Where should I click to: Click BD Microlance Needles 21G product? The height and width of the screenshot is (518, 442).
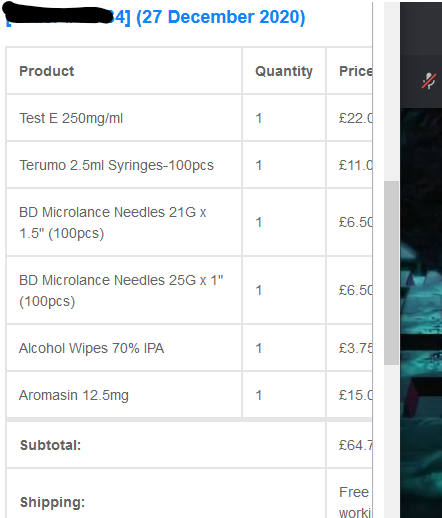pos(113,222)
